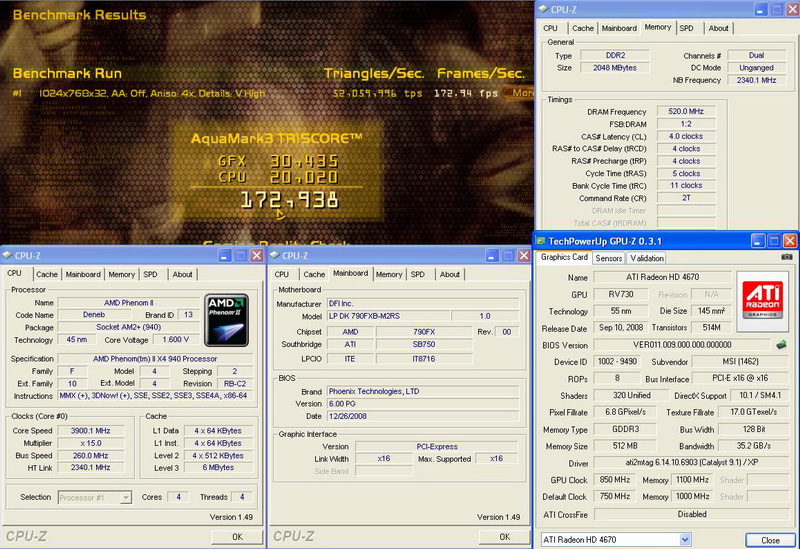Click OK in the CPU-Z mainboard window

pyautogui.click(x=505, y=537)
